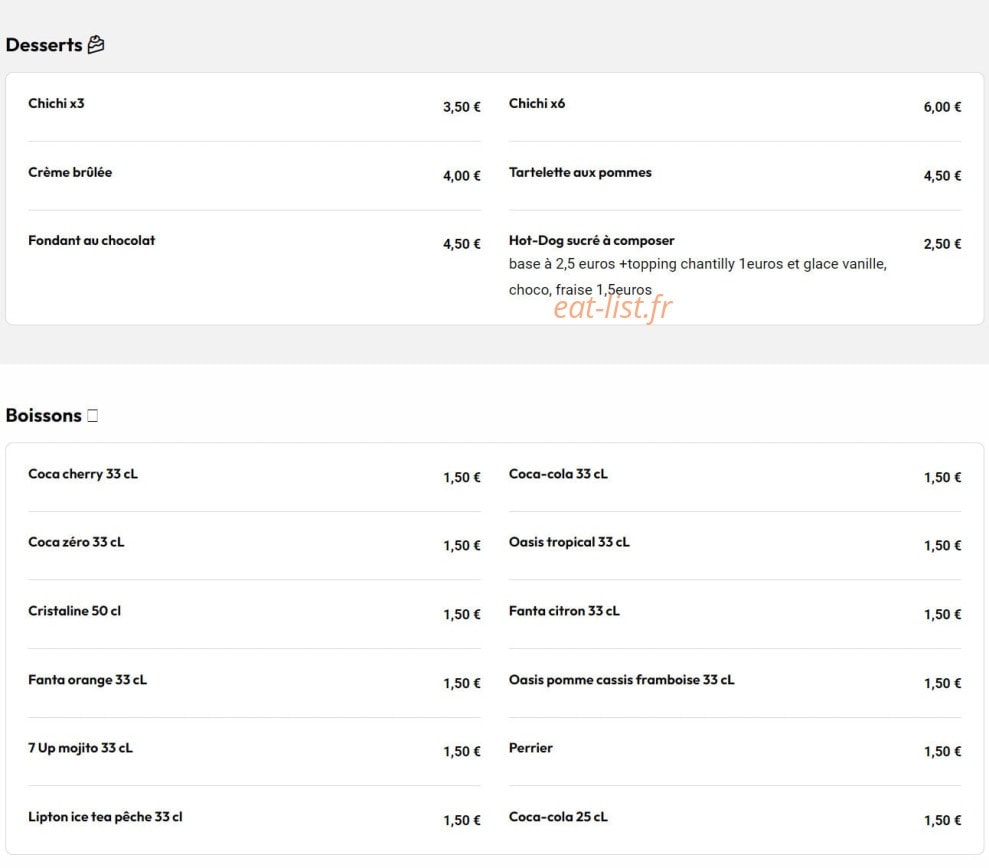Select Coca cherry 33 cL drink
The height and width of the screenshot is (868, 989).
point(254,477)
